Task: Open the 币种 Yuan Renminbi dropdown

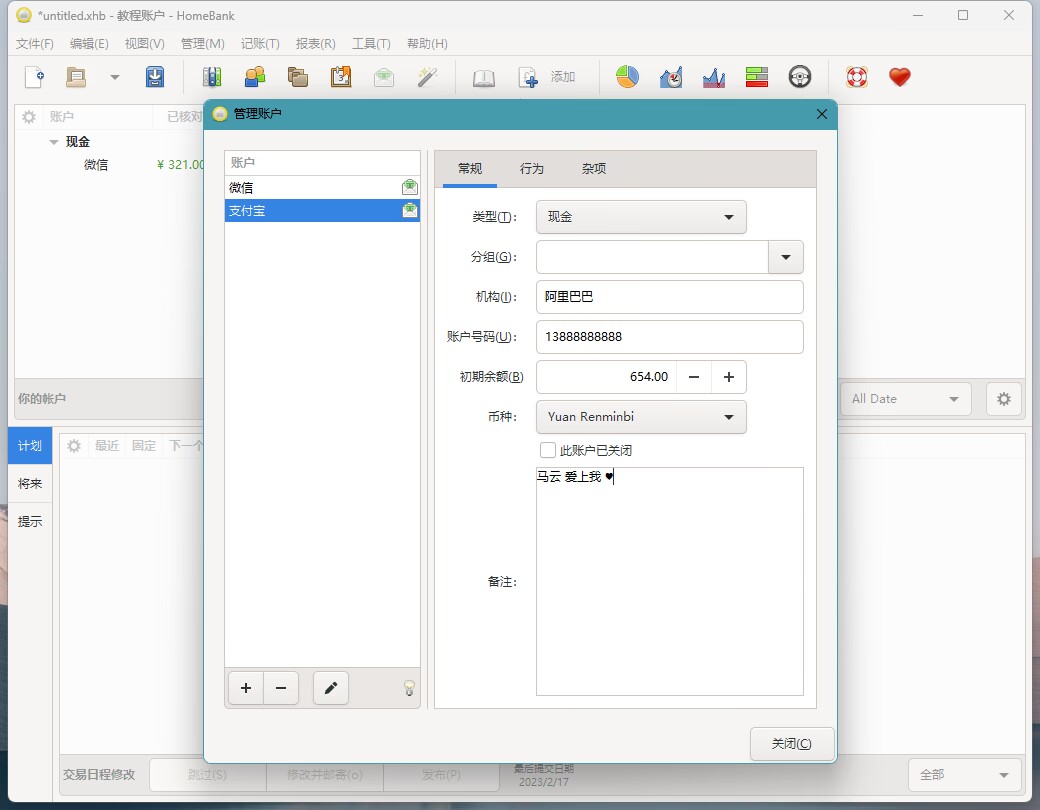Action: [641, 417]
